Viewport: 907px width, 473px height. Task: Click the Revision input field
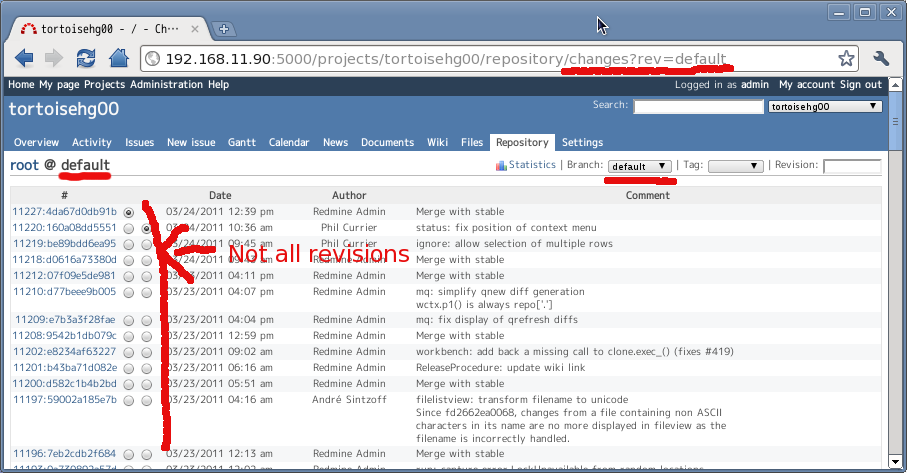[852, 166]
